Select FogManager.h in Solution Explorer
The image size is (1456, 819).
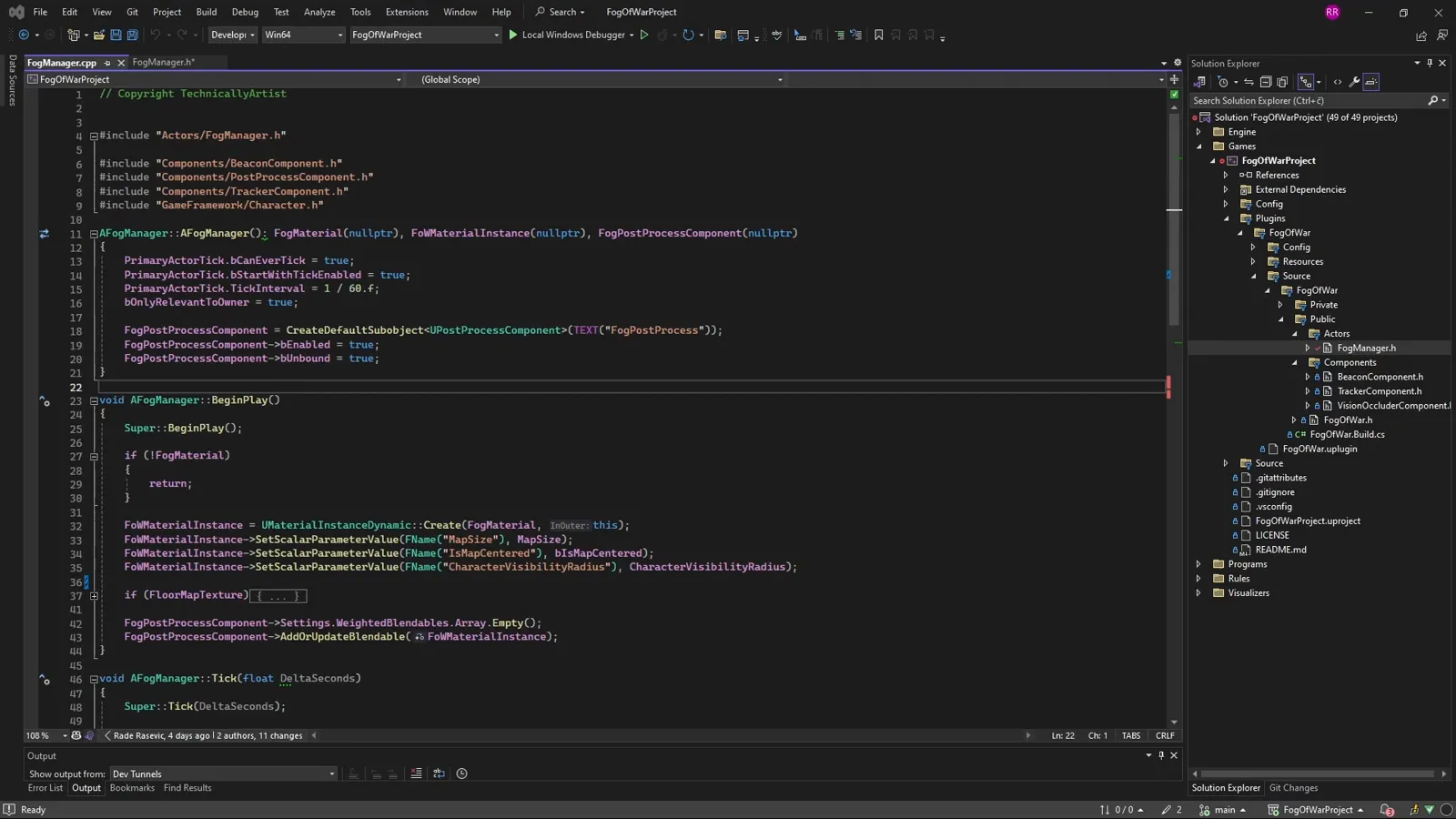pos(1366,348)
